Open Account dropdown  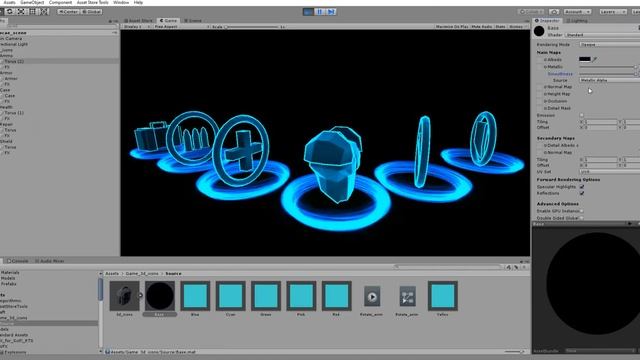click(577, 12)
